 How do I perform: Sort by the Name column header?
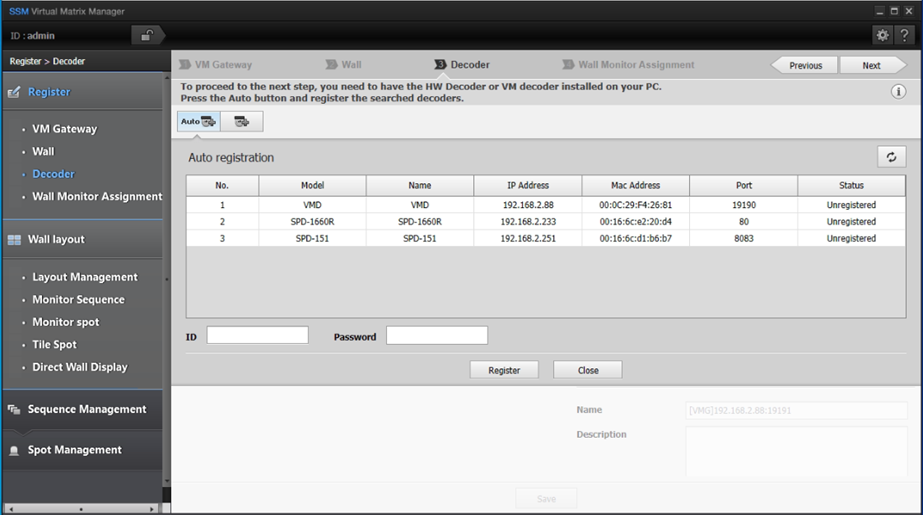point(420,185)
